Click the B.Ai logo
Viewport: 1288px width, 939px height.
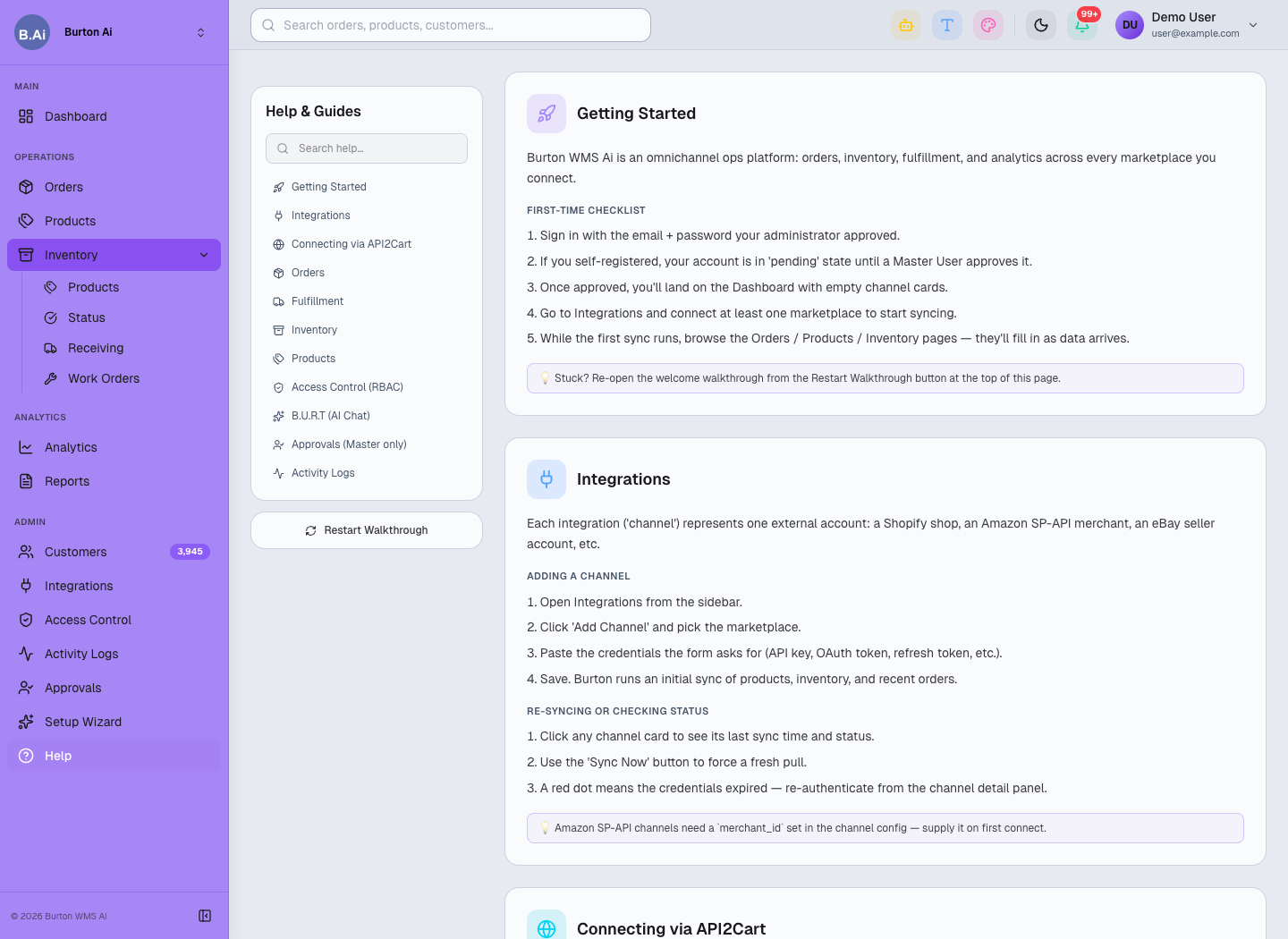tap(32, 32)
